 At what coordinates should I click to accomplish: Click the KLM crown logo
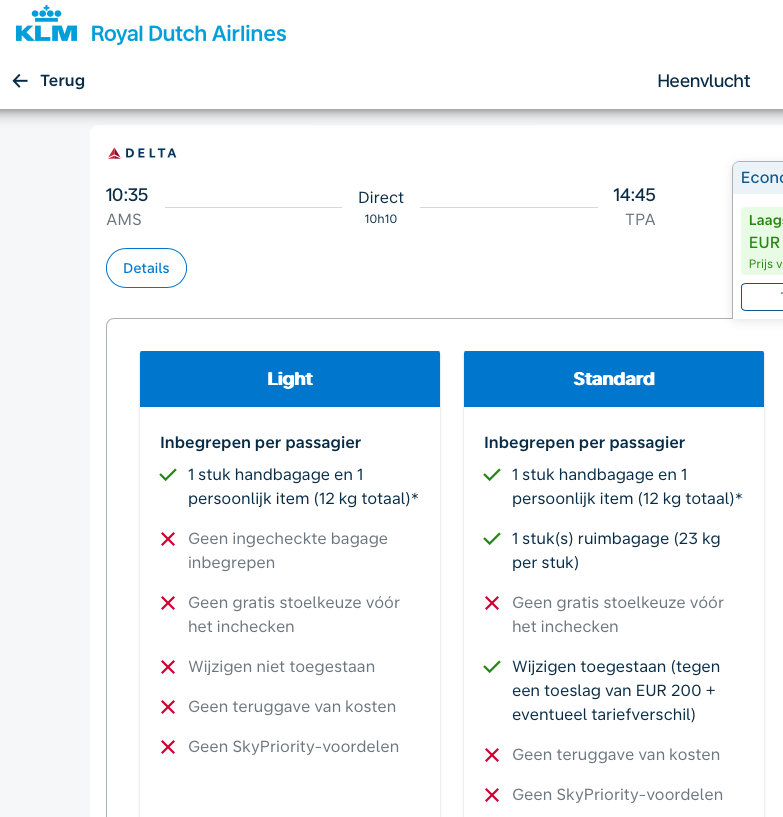[46, 25]
